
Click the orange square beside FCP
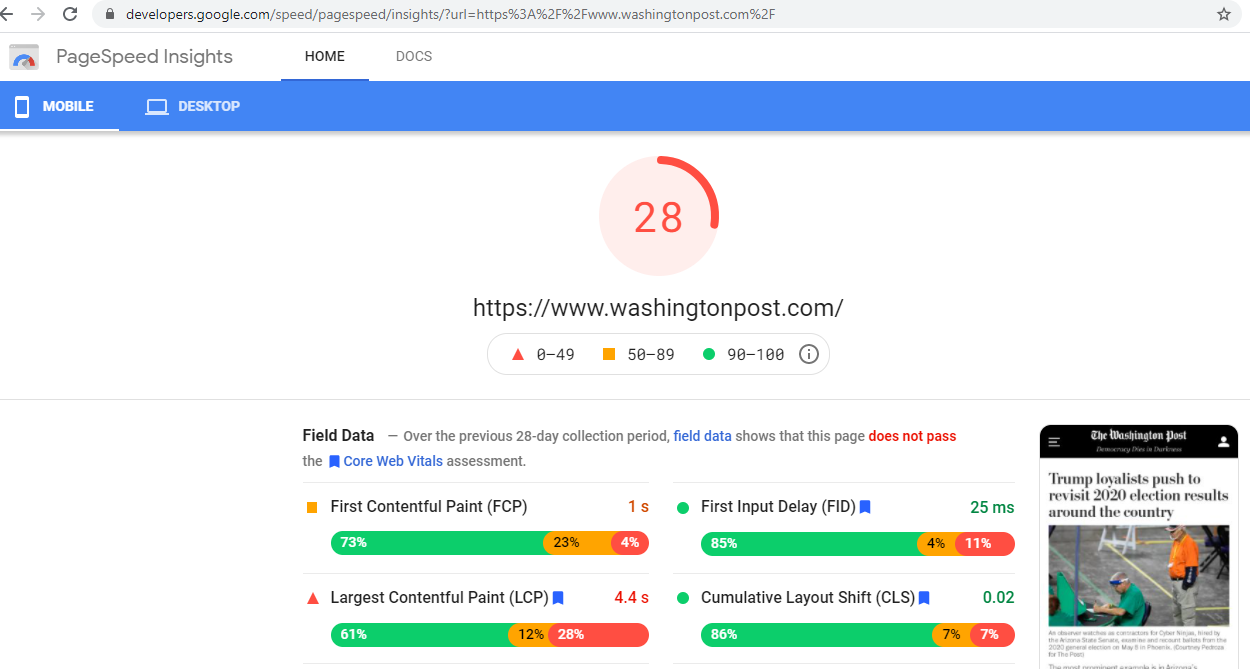[312, 508]
